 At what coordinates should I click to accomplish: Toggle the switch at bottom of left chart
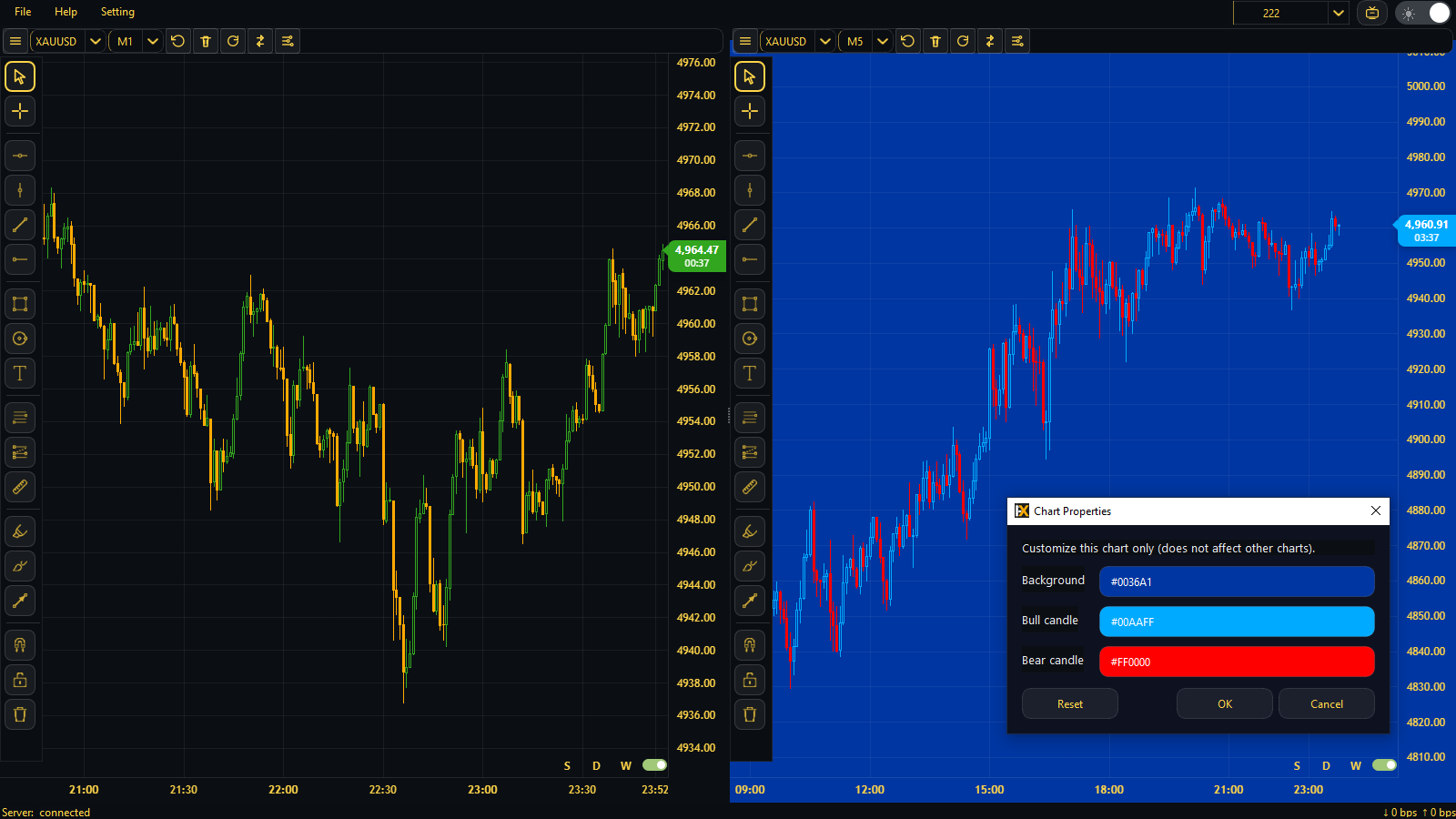coord(654,765)
